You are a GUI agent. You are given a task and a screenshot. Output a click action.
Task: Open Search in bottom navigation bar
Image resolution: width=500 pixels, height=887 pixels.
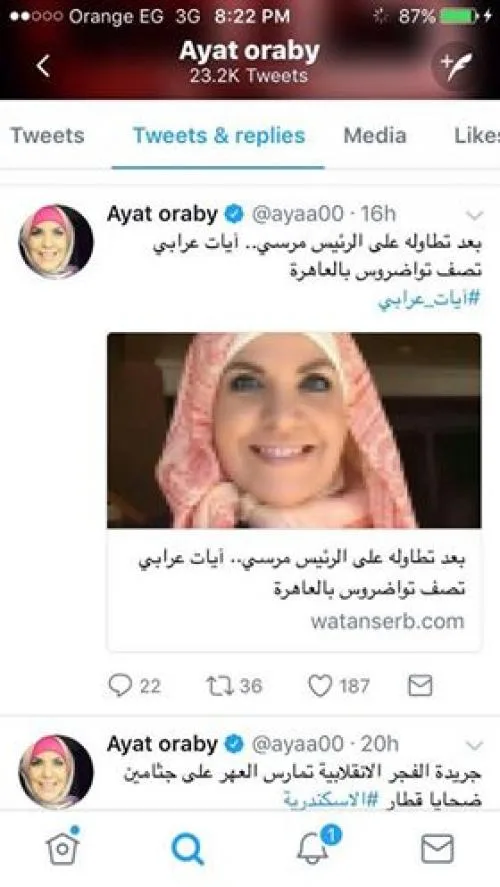coord(187,849)
